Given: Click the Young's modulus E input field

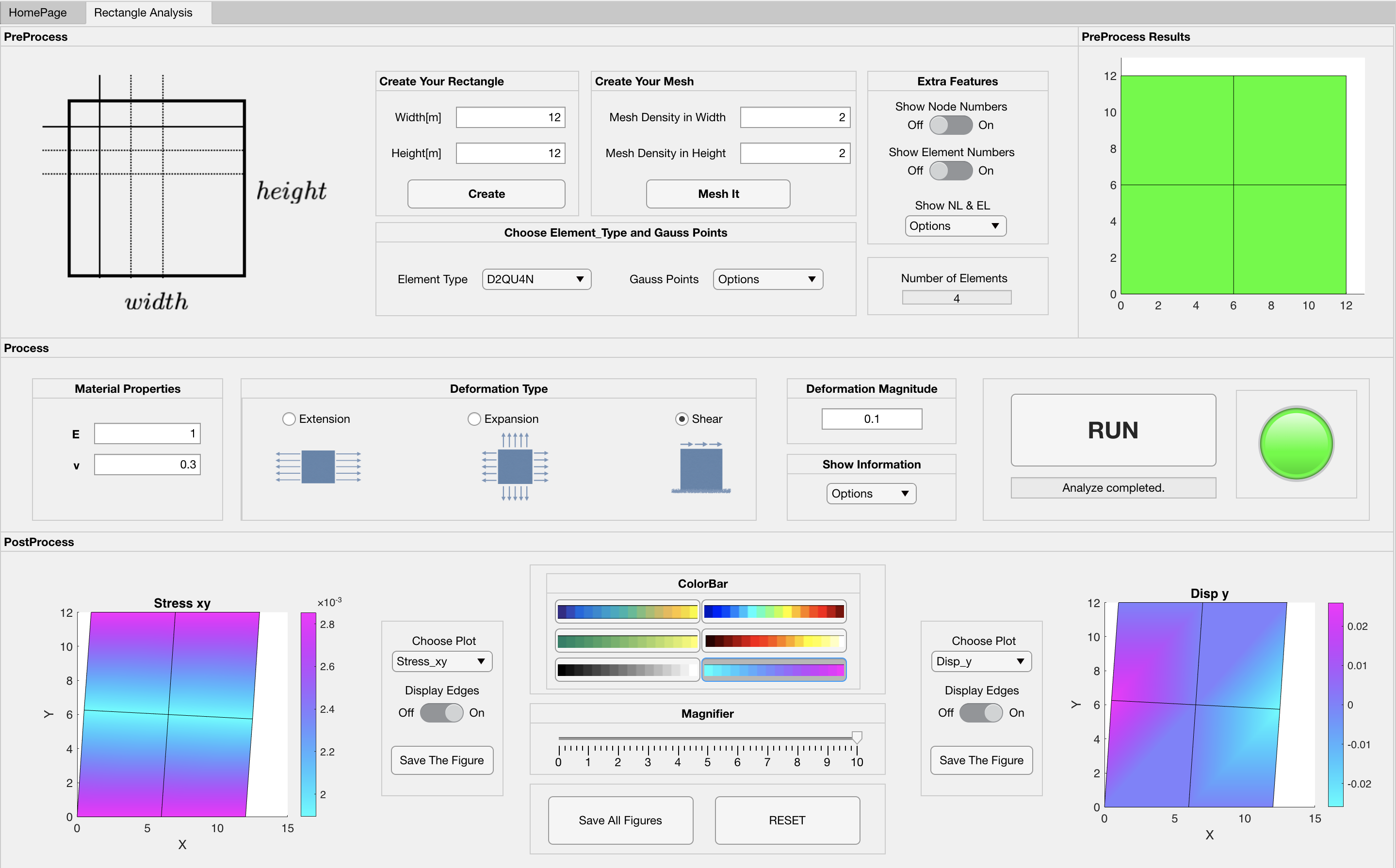Looking at the screenshot, I should click(x=147, y=434).
